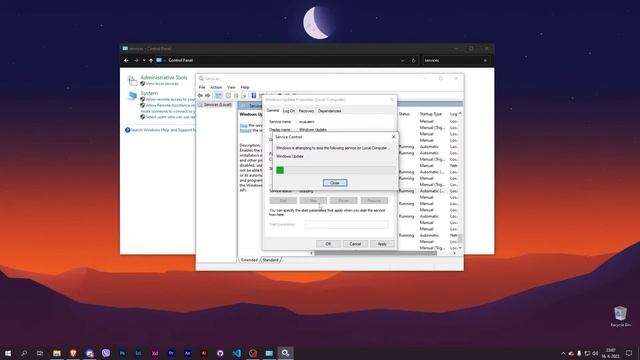Click the services list vertical scrollbar down arrow

(x=460, y=248)
